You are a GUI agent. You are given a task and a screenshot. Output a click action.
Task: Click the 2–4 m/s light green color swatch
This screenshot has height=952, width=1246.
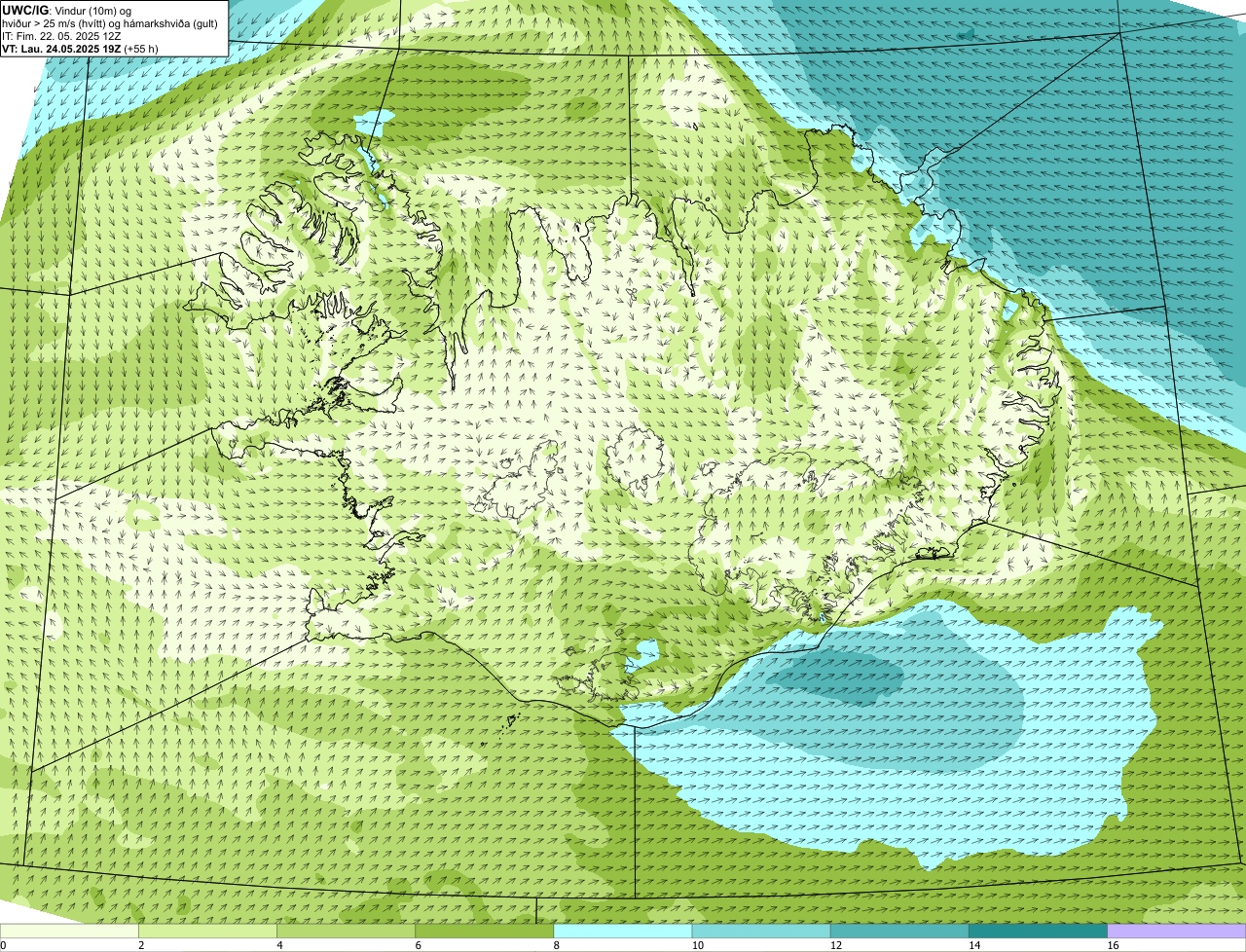point(208,931)
